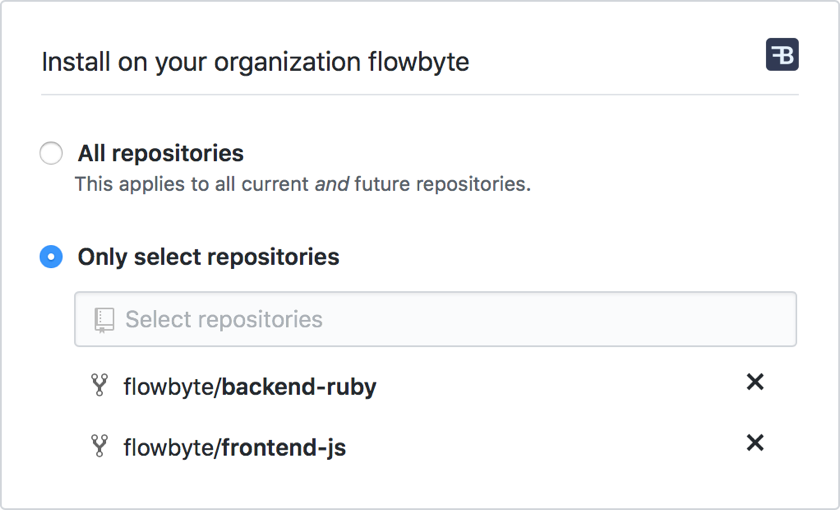Image resolution: width=840 pixels, height=510 pixels.
Task: Click the book icon inside the repositories field
Action: tap(104, 319)
